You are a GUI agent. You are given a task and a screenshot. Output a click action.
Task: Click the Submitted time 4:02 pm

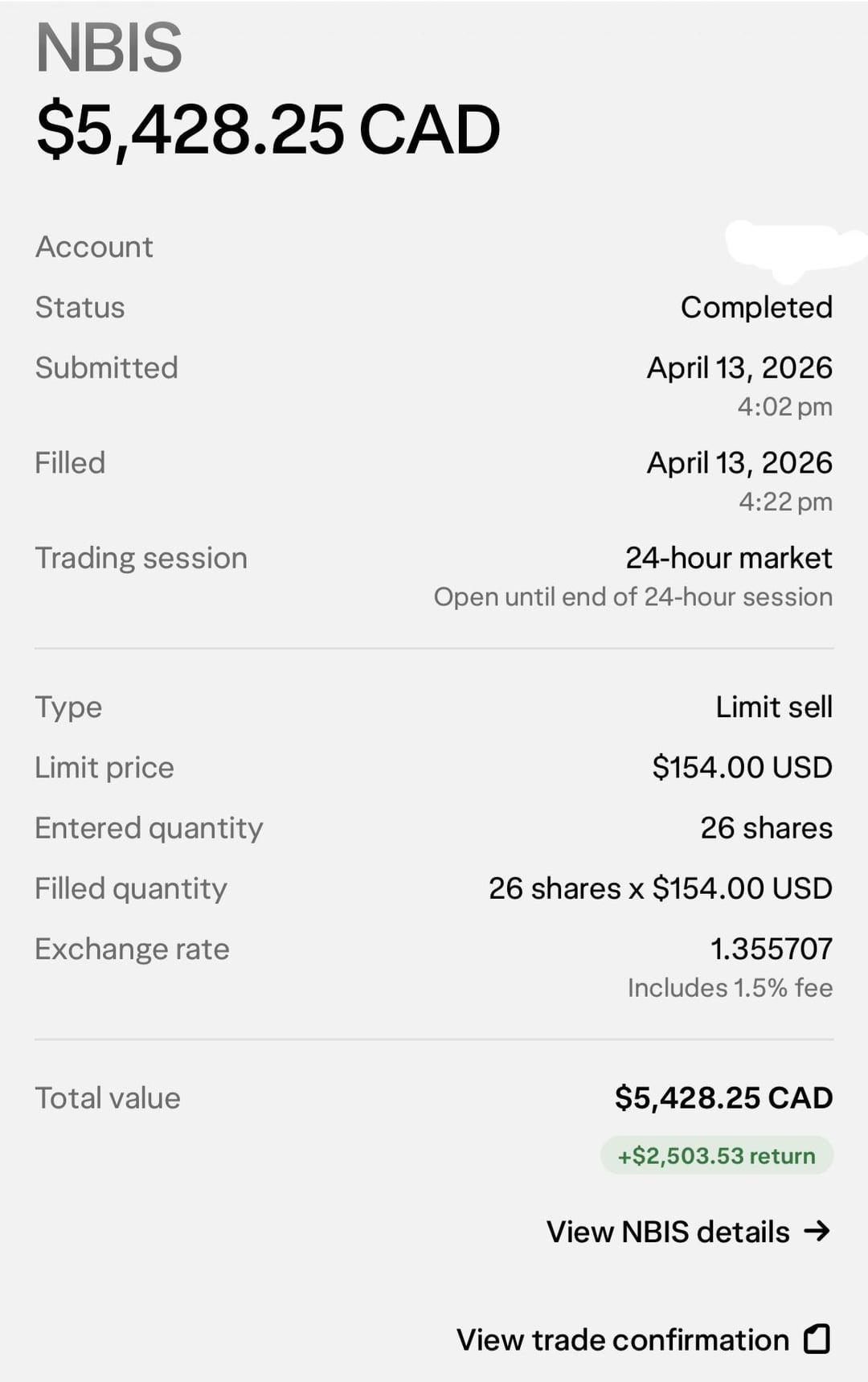(x=784, y=407)
